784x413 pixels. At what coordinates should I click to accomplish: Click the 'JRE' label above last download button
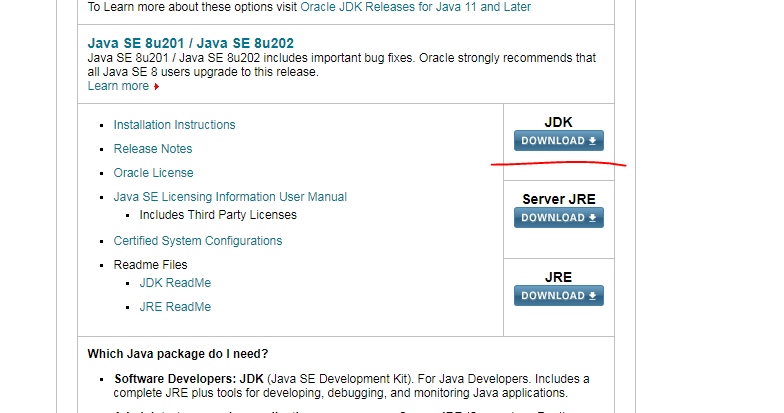558,277
